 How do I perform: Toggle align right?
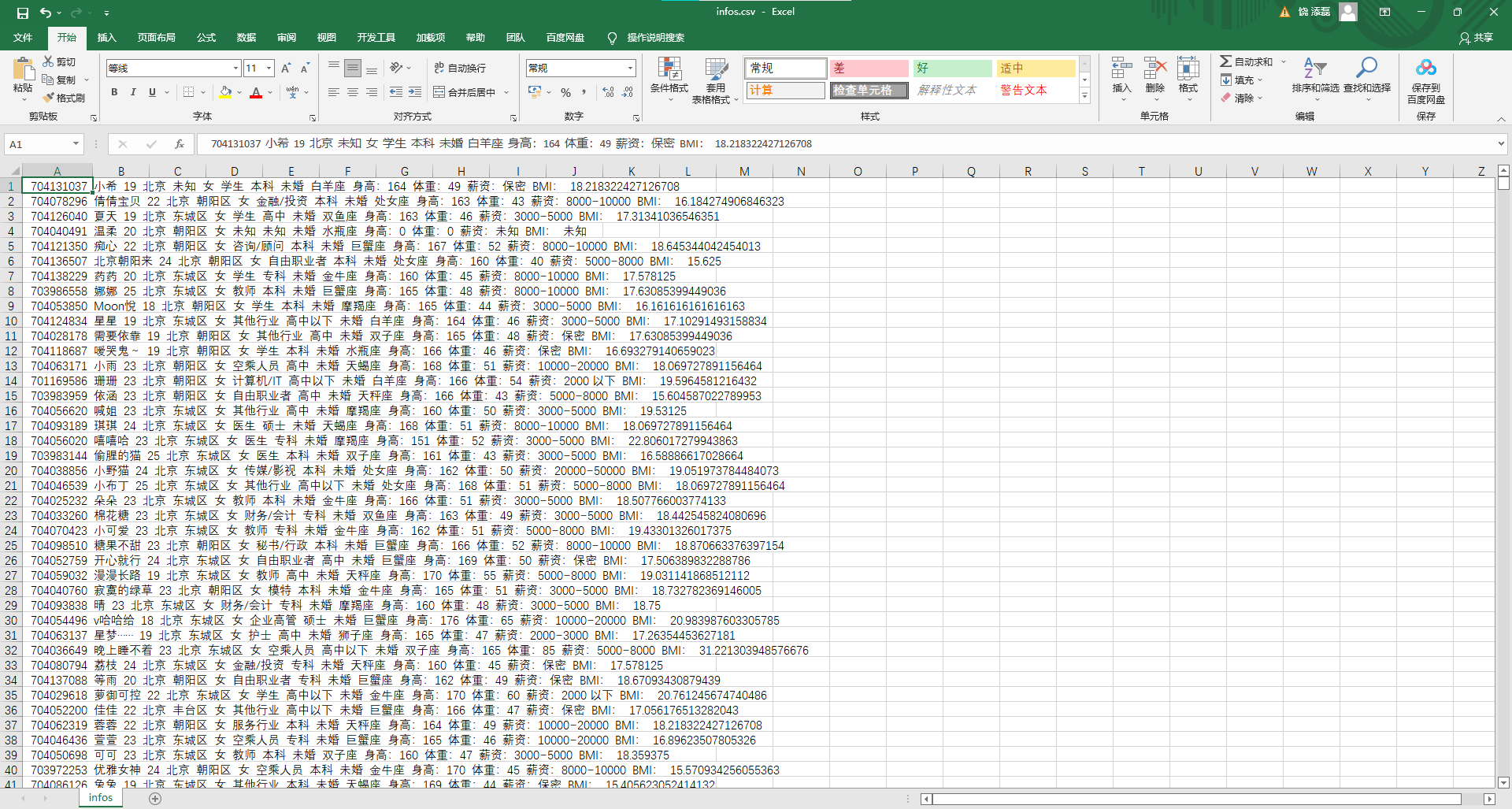tap(372, 92)
